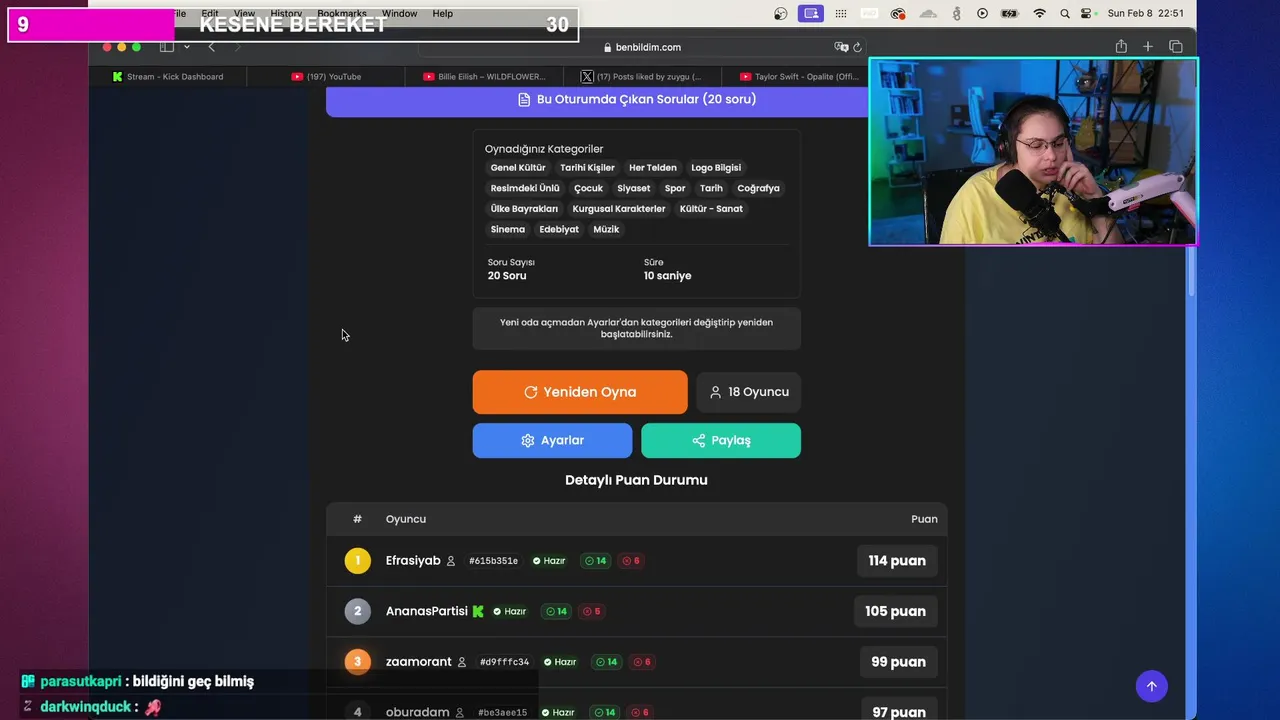This screenshot has width=1280, height=720.
Task: Expand Bu Oturumda Çıkan Sorular (20 soru)
Action: tap(636, 99)
